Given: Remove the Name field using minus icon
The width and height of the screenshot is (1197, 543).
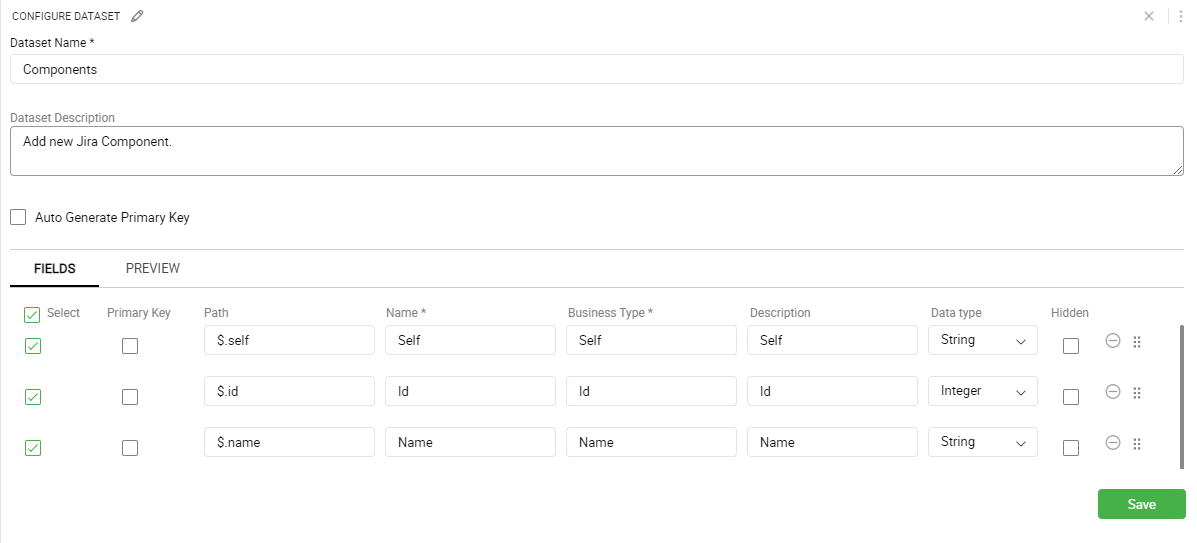Looking at the screenshot, I should click(1113, 442).
